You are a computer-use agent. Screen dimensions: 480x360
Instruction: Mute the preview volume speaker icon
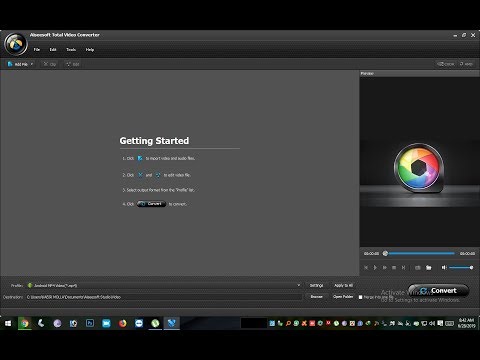[444, 267]
